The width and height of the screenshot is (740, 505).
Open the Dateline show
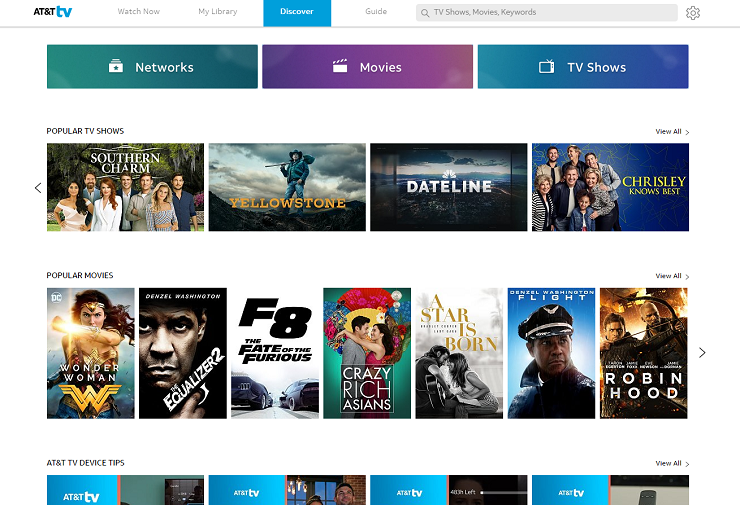tap(449, 187)
